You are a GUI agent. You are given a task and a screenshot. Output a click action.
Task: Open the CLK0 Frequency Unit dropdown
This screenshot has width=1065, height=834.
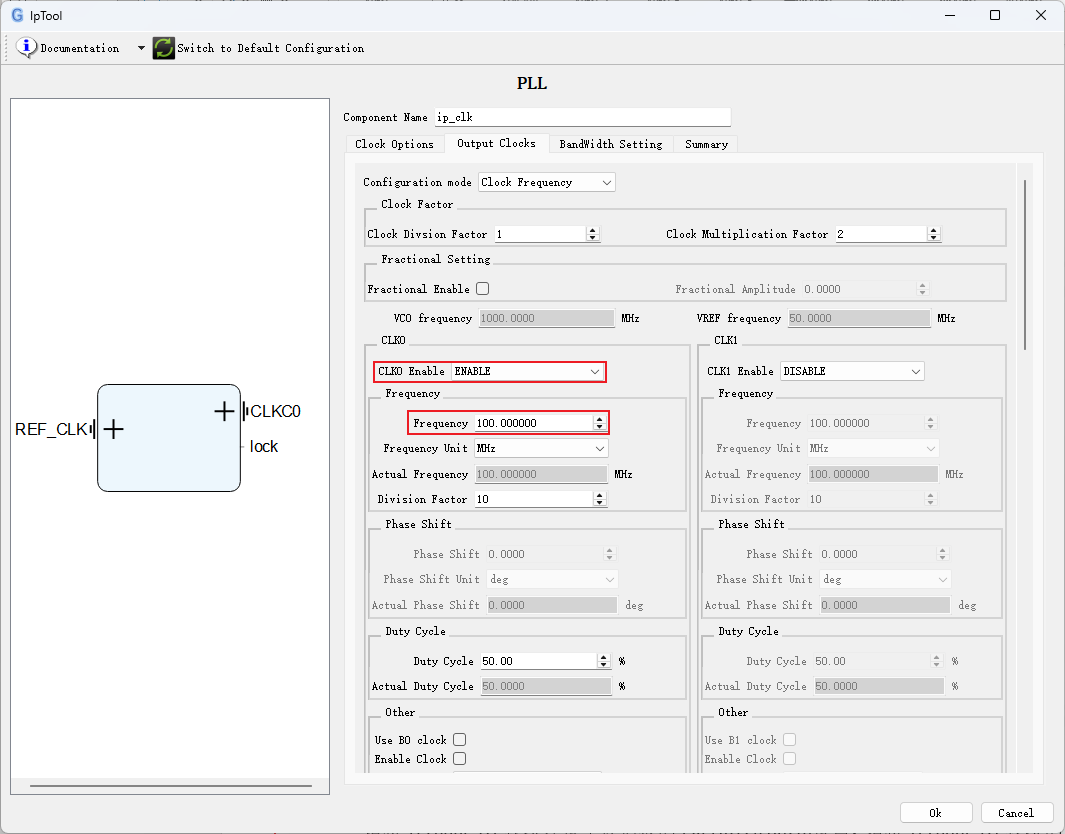[541, 448]
